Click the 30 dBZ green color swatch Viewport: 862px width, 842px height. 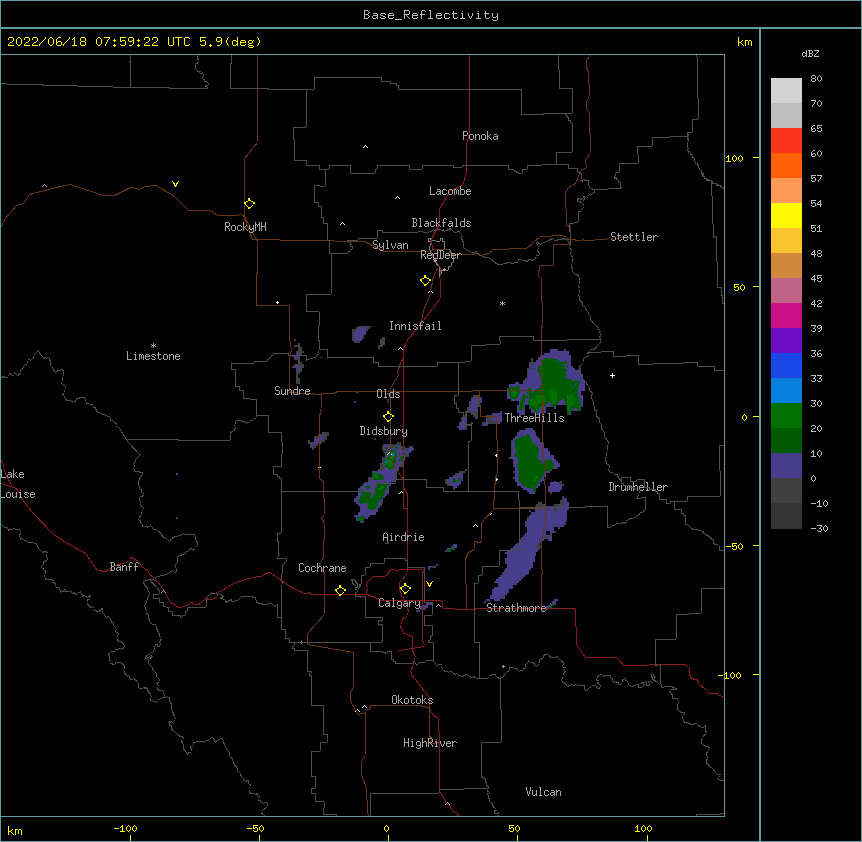pyautogui.click(x=786, y=415)
